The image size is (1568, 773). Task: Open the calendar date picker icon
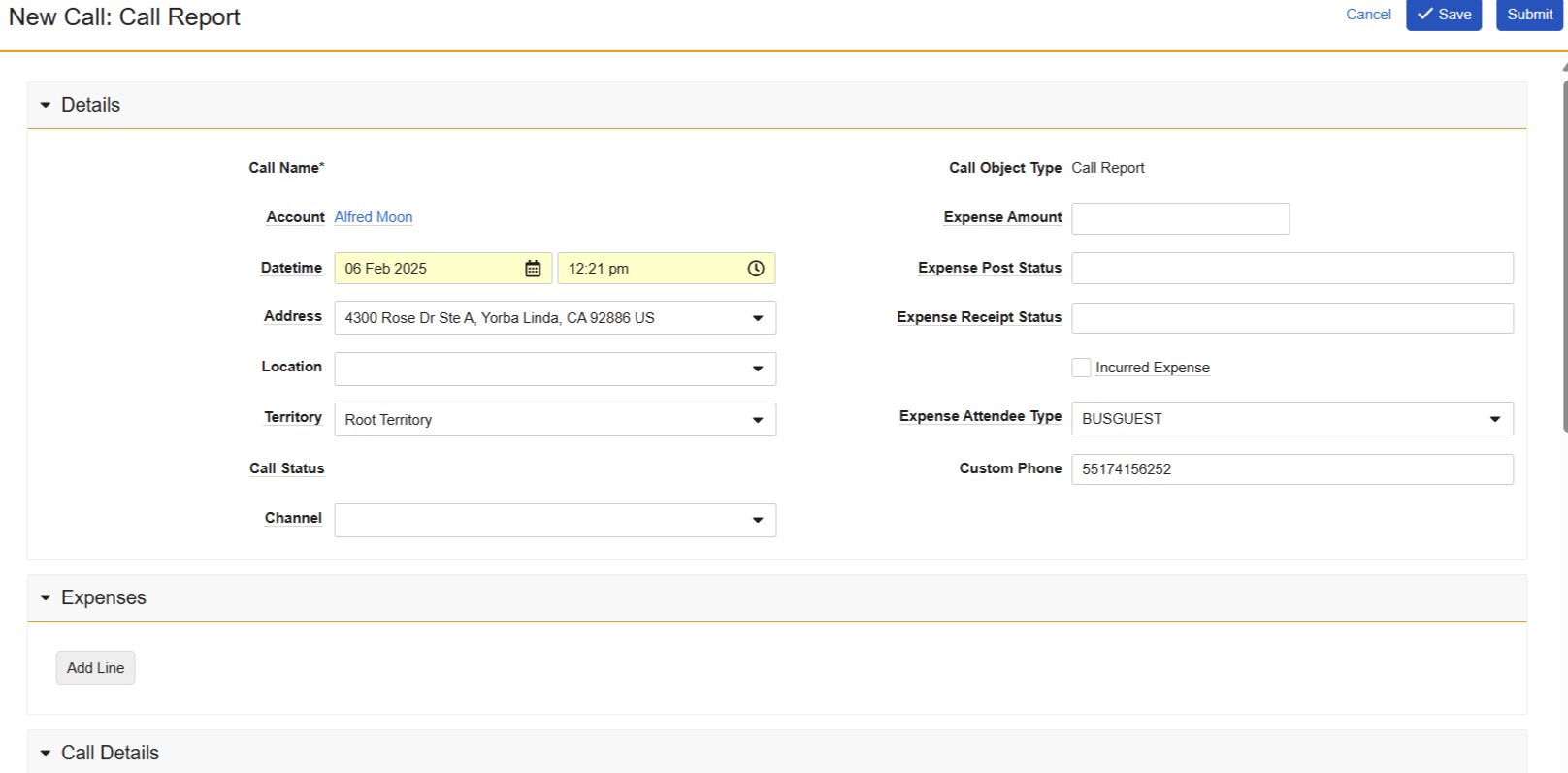click(x=533, y=269)
